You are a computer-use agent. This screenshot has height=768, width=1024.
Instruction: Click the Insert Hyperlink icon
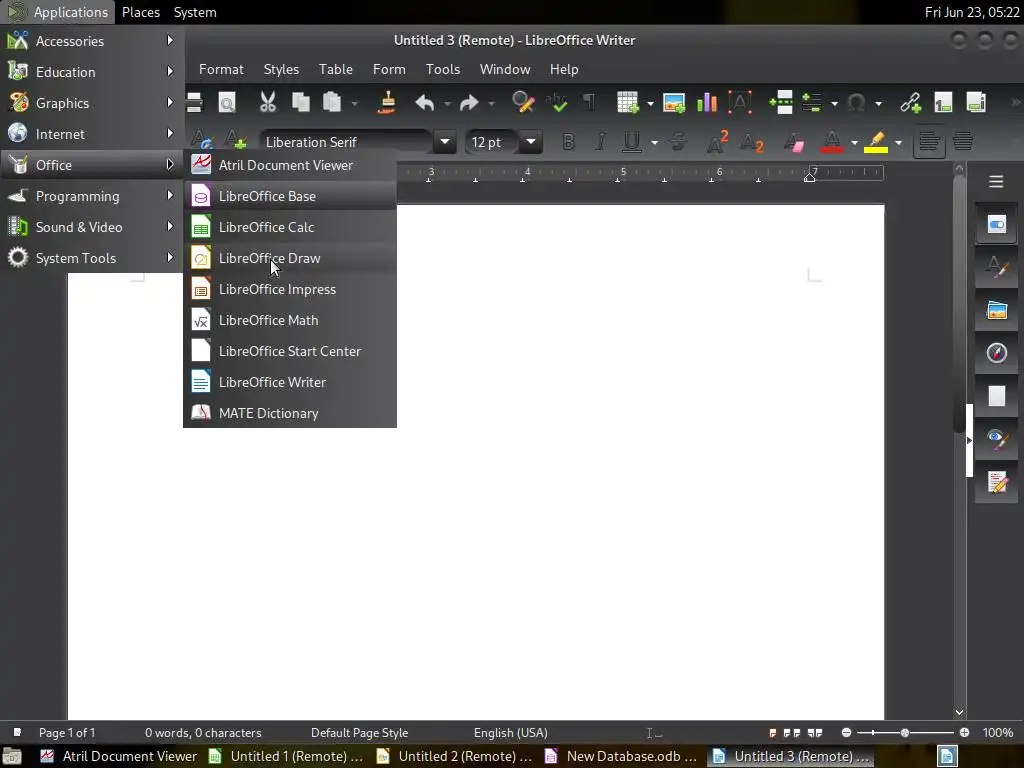pyautogui.click(x=910, y=103)
